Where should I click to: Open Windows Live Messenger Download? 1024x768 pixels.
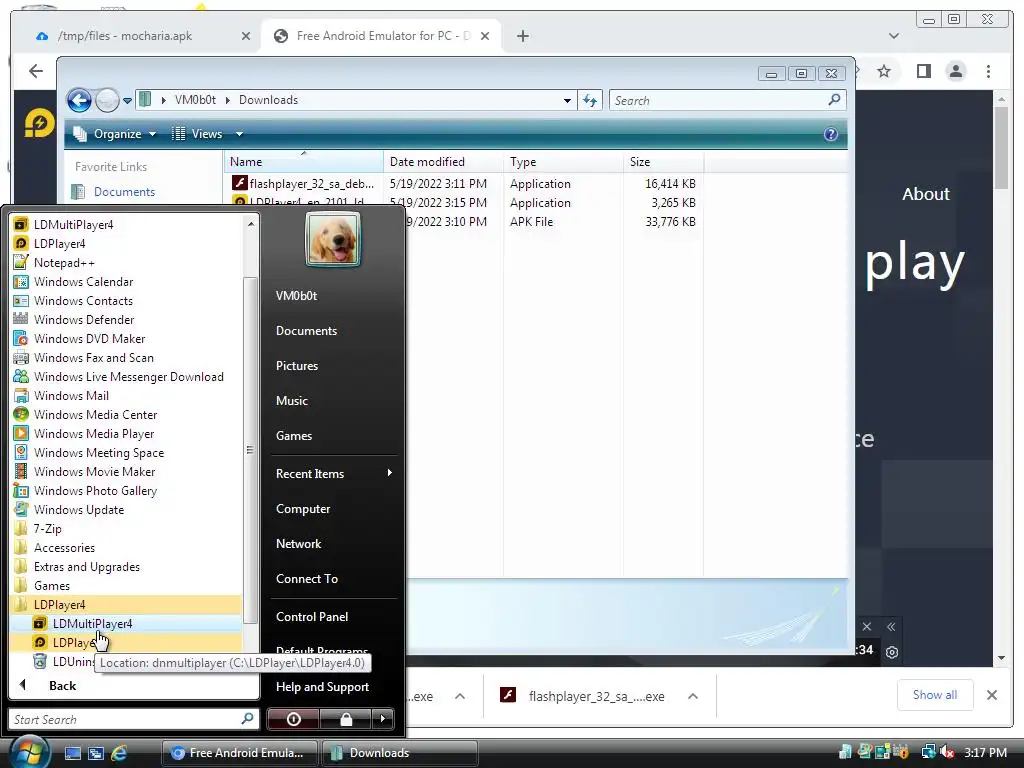coord(128,376)
